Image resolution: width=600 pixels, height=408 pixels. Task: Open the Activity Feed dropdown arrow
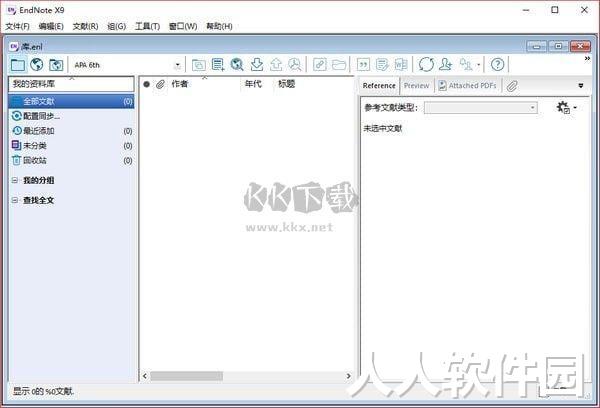(478, 65)
